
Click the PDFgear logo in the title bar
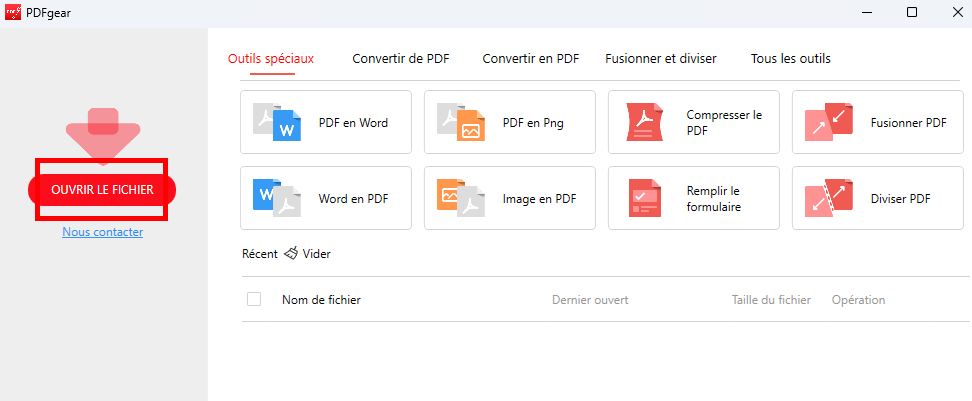click(12, 12)
